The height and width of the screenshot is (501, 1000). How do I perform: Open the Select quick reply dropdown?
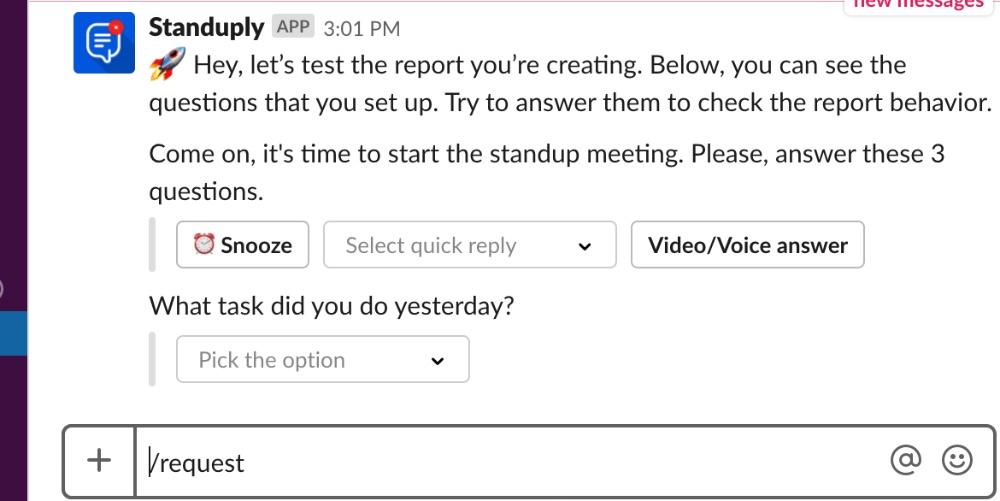point(470,245)
